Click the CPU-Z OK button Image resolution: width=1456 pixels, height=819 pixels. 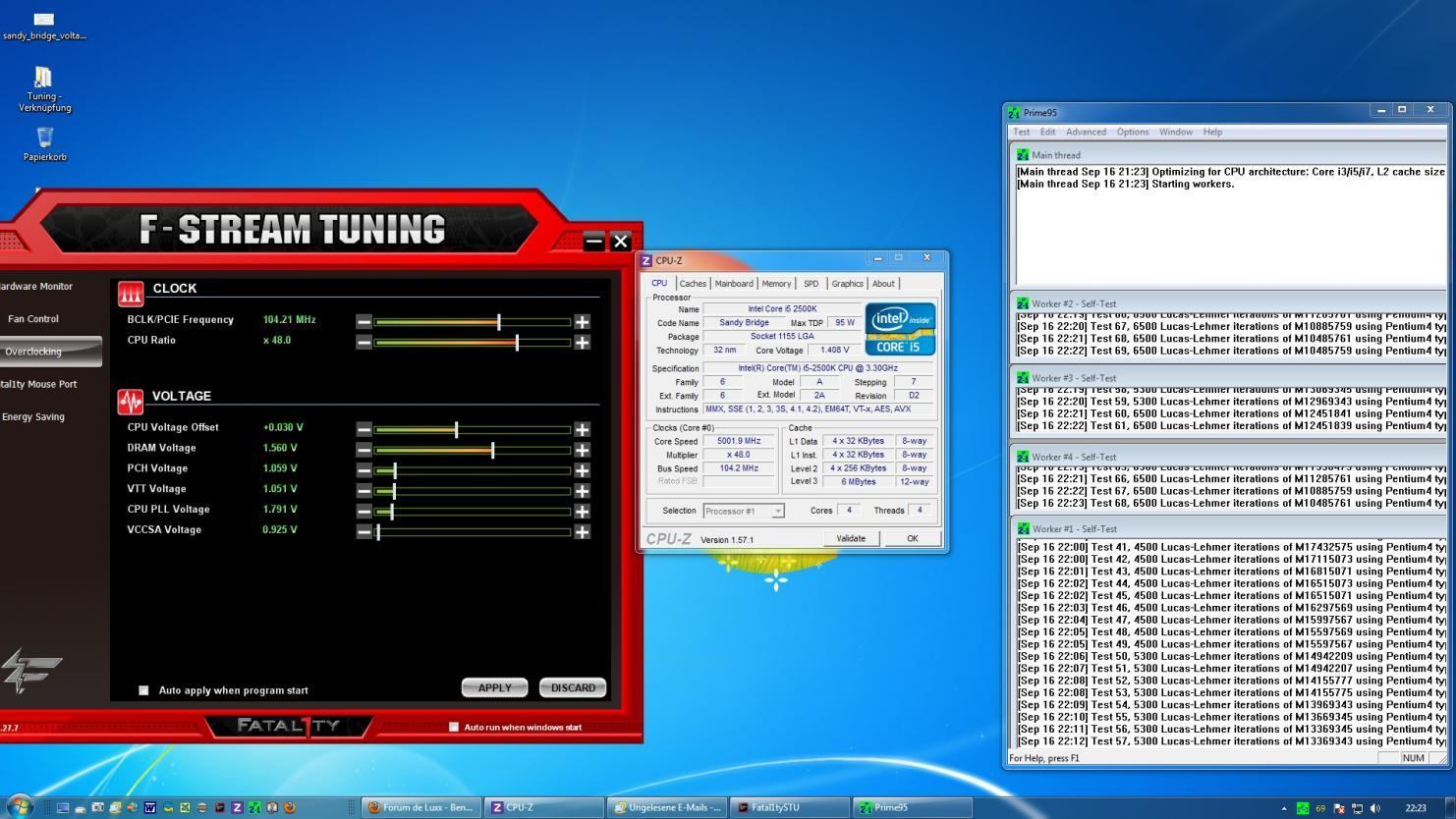pyautogui.click(x=913, y=538)
